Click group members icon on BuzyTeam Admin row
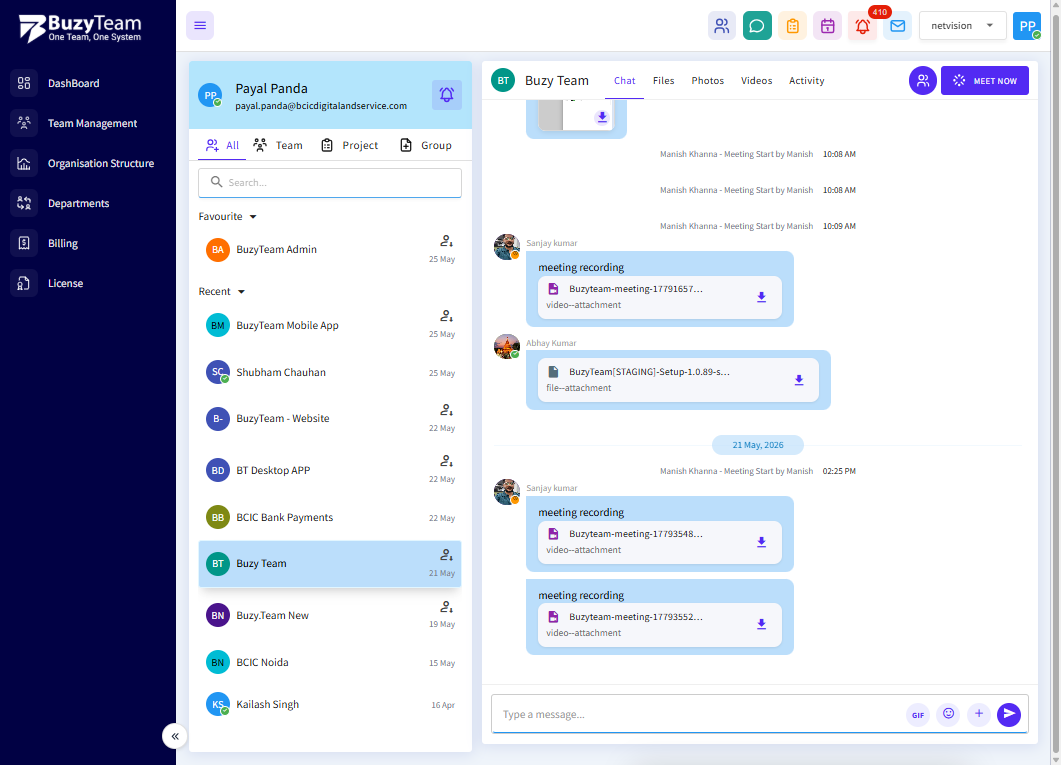The height and width of the screenshot is (765, 1061). pyautogui.click(x=446, y=241)
